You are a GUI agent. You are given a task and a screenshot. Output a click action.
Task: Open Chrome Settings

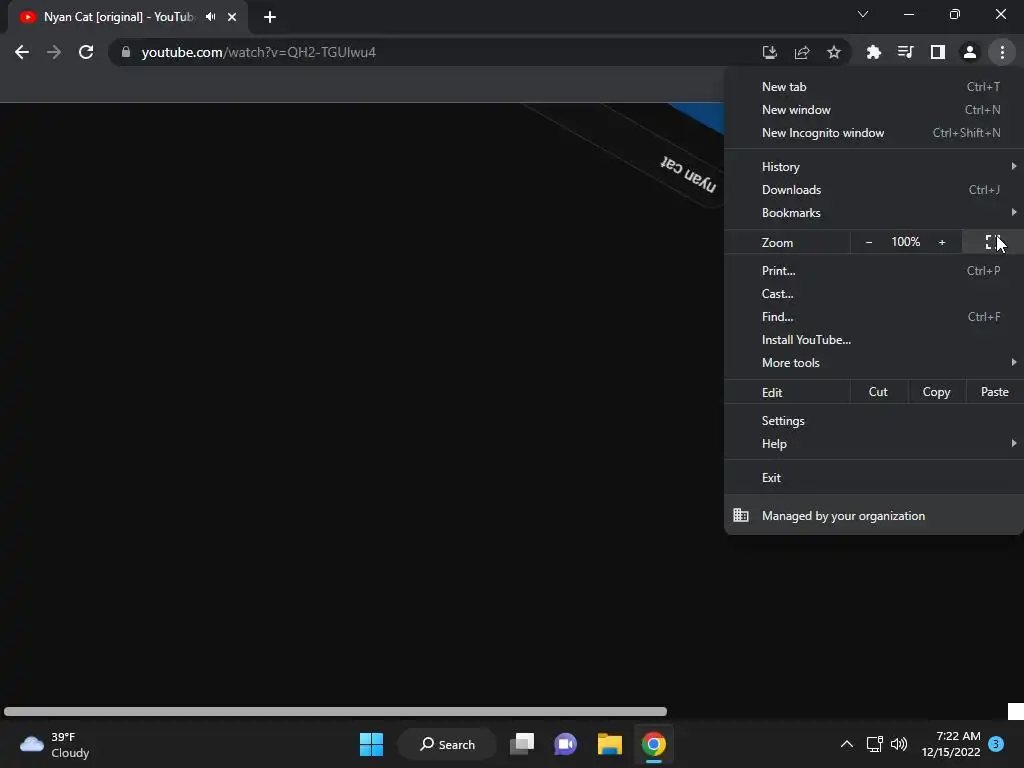click(x=874, y=421)
